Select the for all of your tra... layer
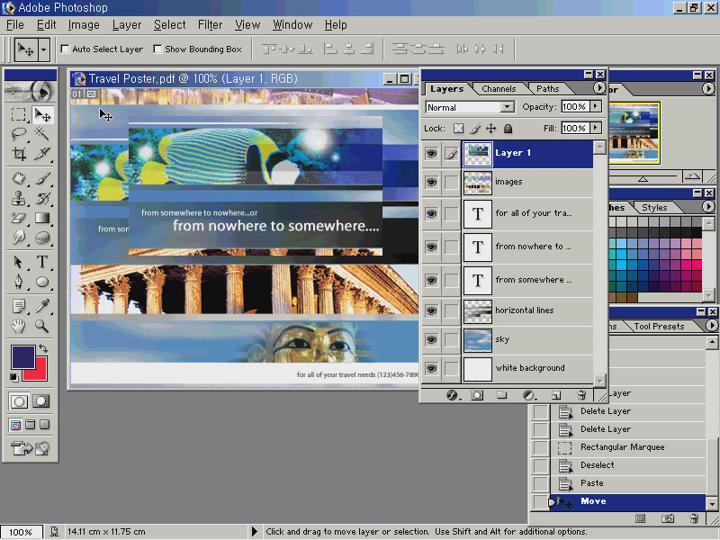The height and width of the screenshot is (540, 720). (x=528, y=214)
